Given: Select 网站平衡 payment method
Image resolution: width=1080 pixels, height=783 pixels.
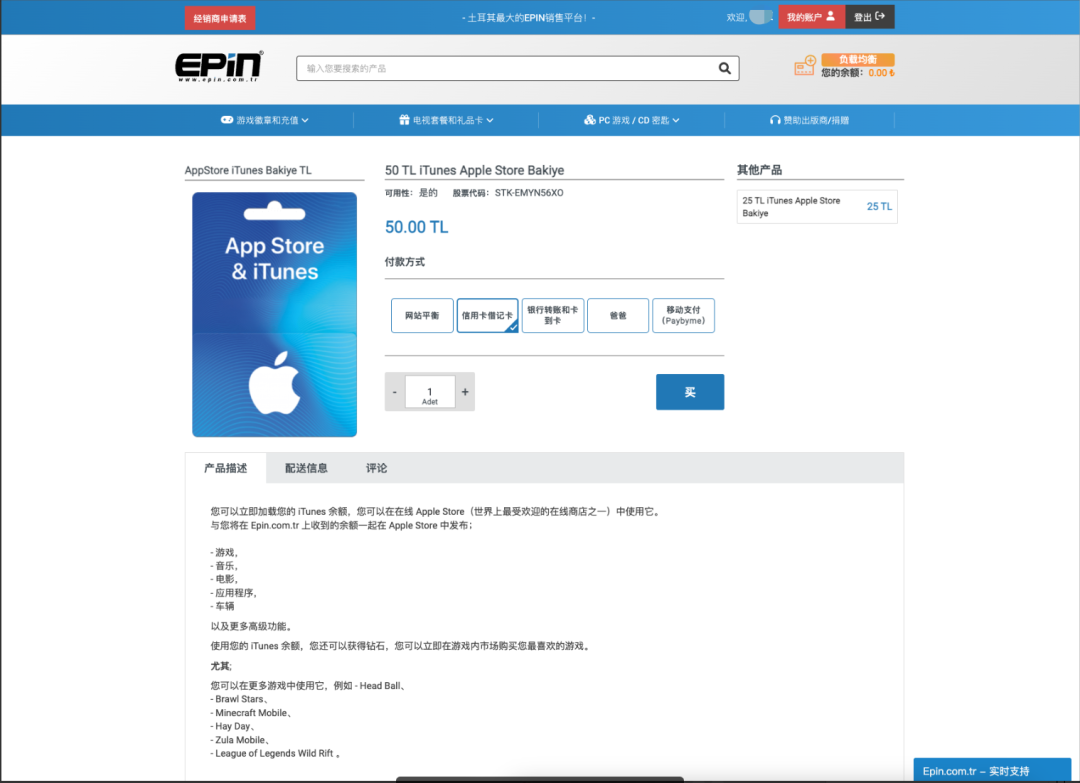Looking at the screenshot, I should click(x=422, y=315).
